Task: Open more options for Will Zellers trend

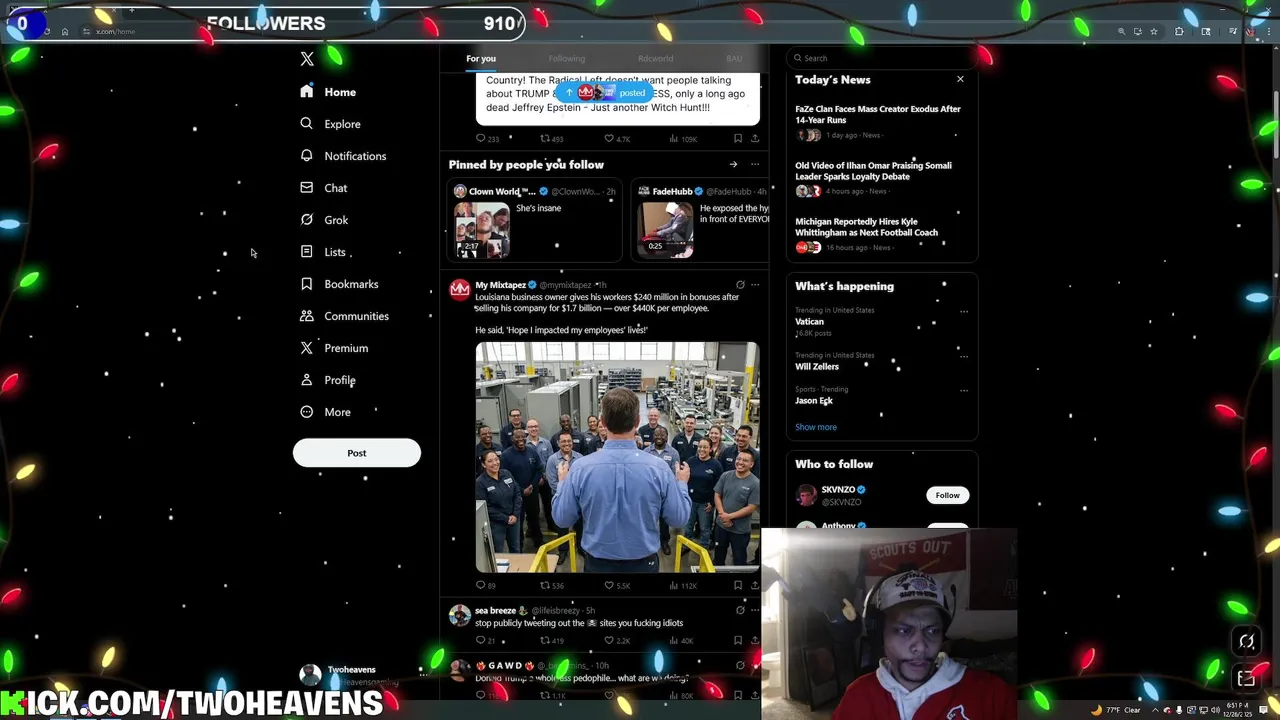Action: [x=964, y=356]
